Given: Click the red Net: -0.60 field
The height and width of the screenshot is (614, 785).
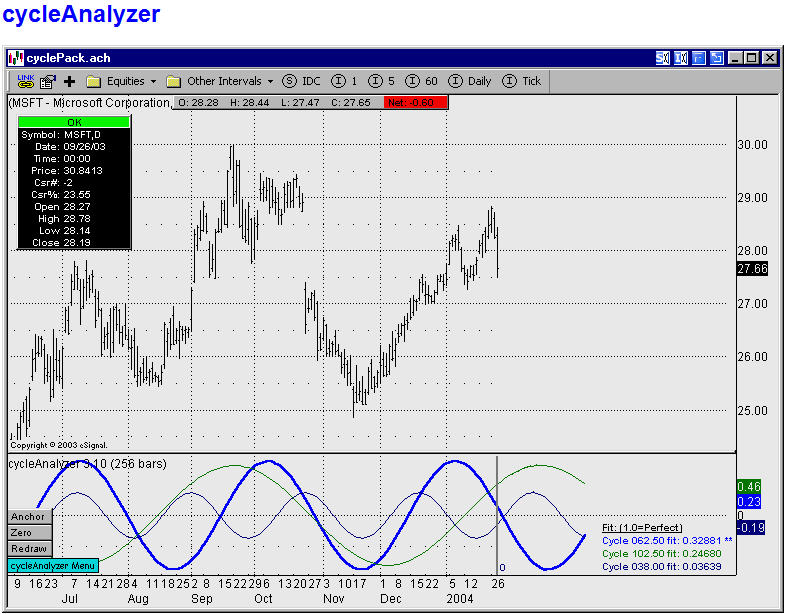Looking at the screenshot, I should (x=416, y=103).
